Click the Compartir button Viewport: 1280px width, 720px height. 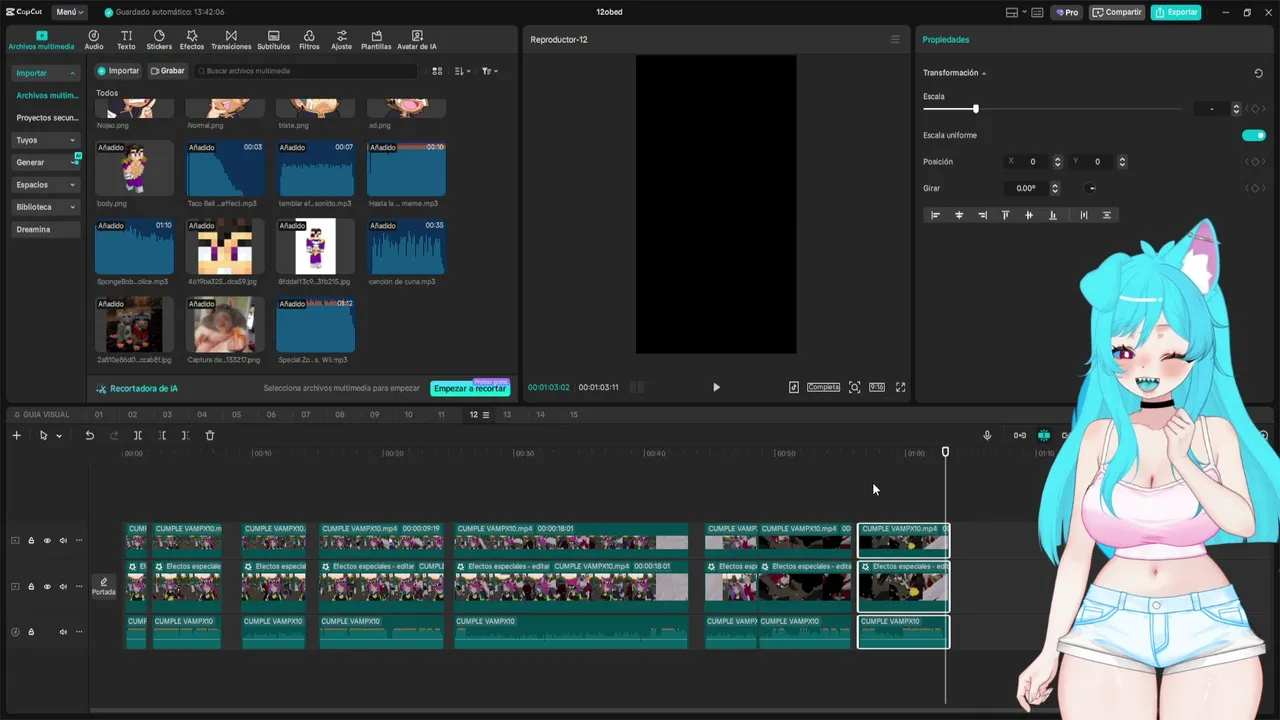[1117, 12]
